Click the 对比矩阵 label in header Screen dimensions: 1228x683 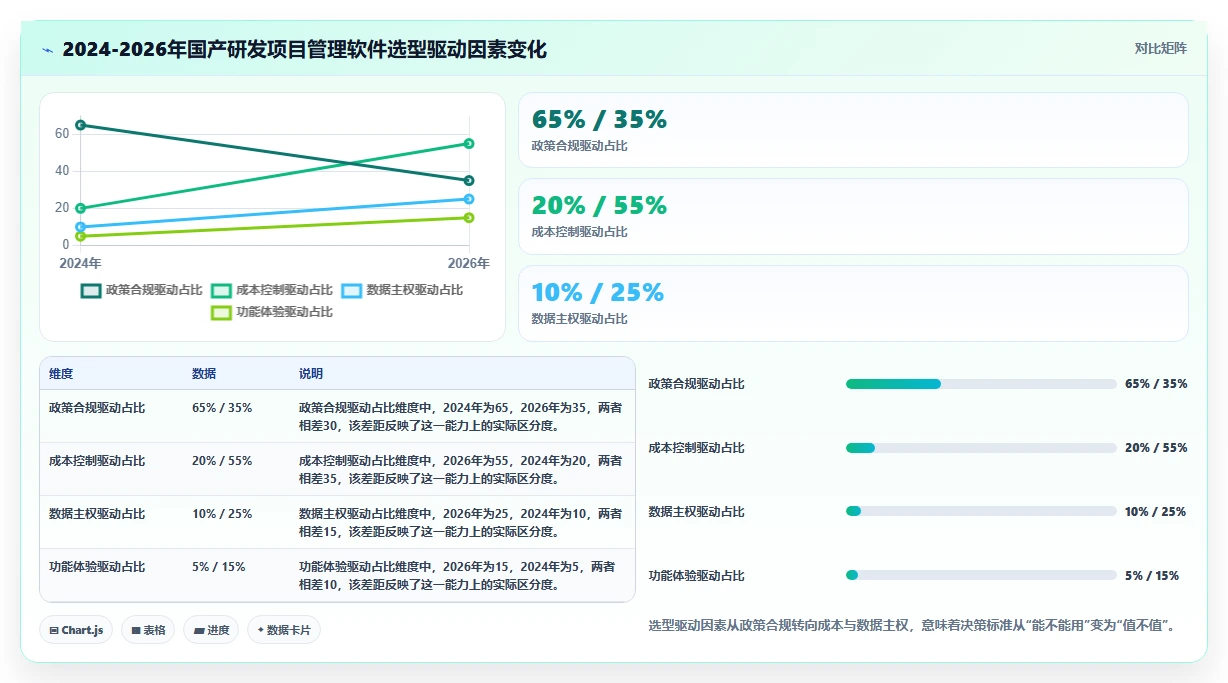1161,49
